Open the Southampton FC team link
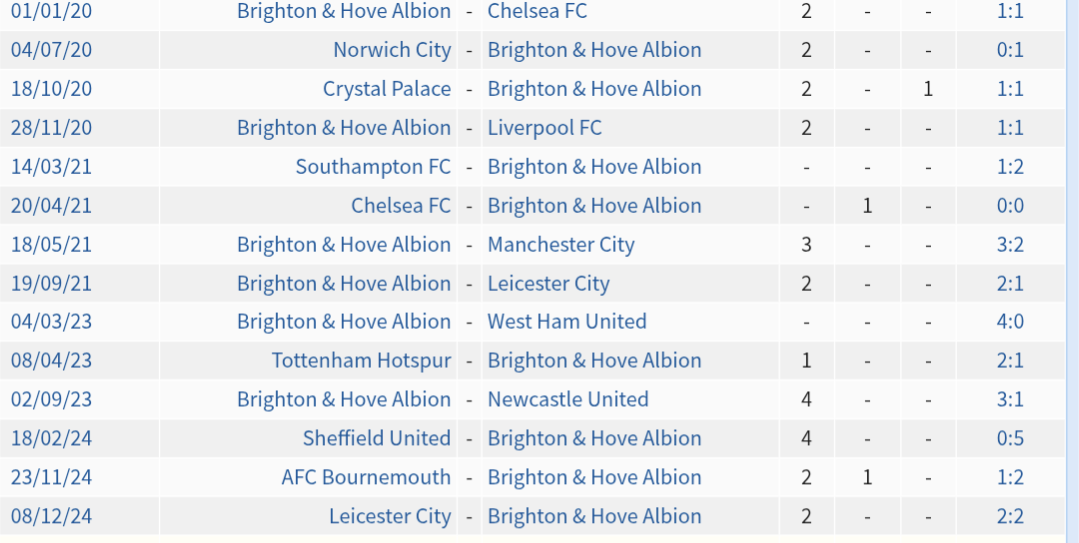1079x543 pixels. (x=373, y=167)
